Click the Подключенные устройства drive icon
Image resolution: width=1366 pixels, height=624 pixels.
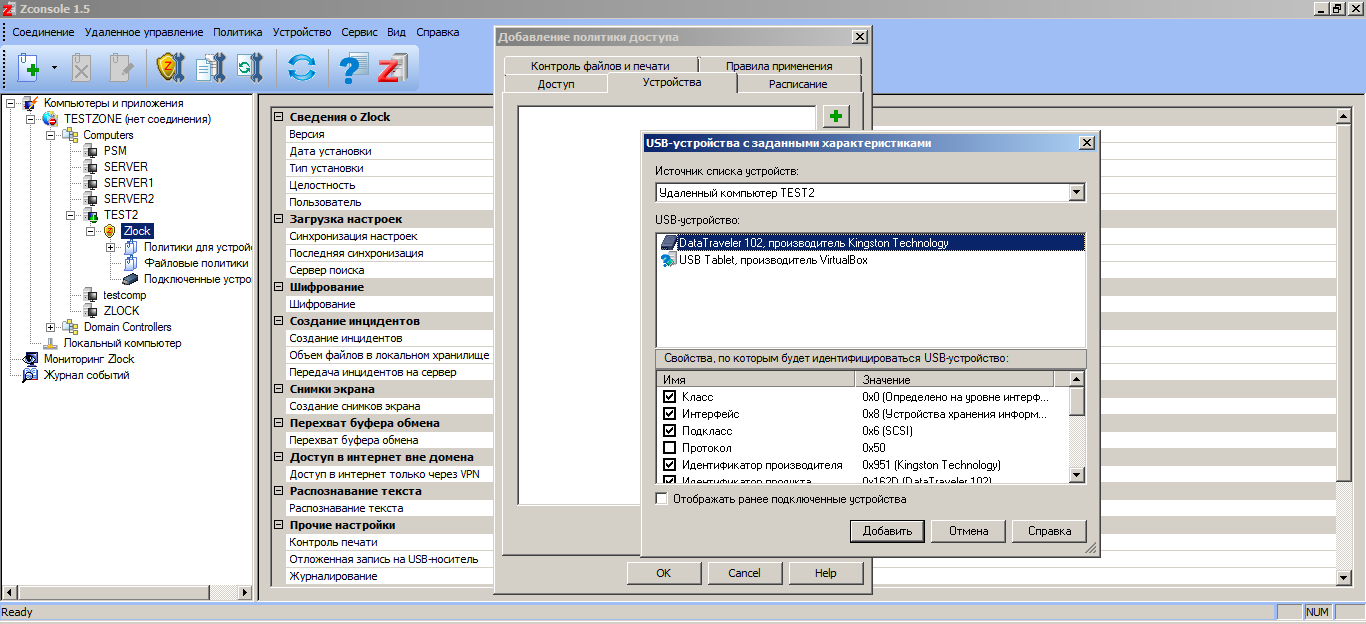130,279
